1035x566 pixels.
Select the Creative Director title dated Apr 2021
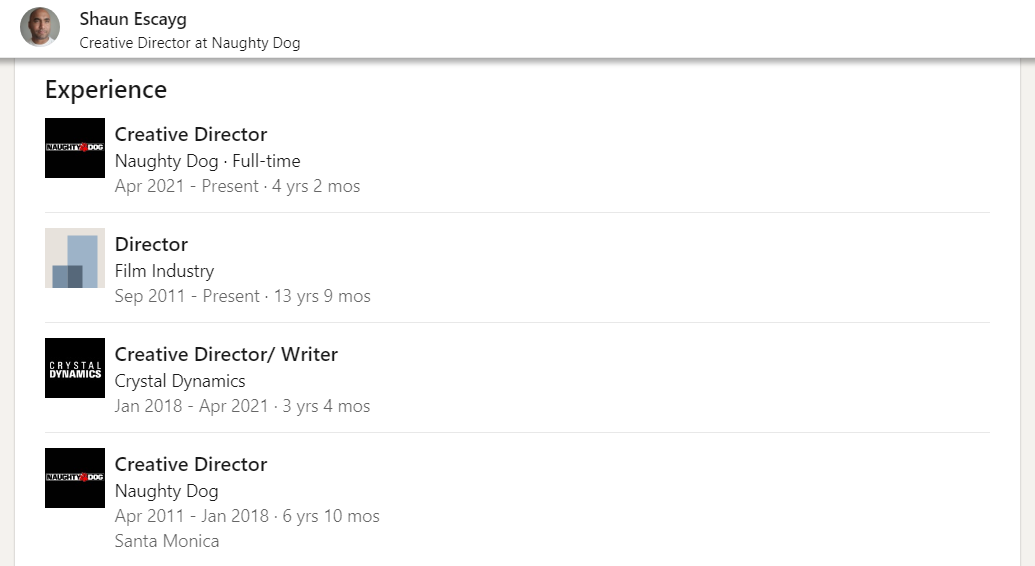191,134
